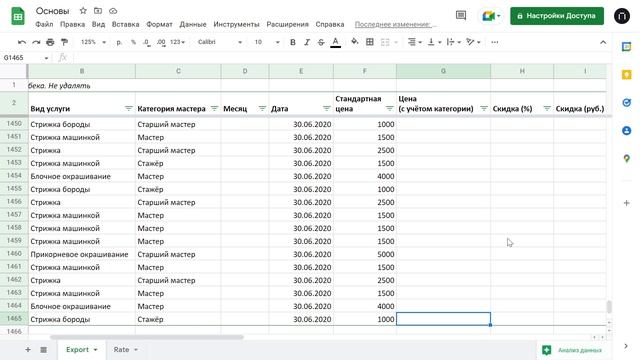Open the Вставка menu
This screenshot has height=360, width=640.
[125, 24]
